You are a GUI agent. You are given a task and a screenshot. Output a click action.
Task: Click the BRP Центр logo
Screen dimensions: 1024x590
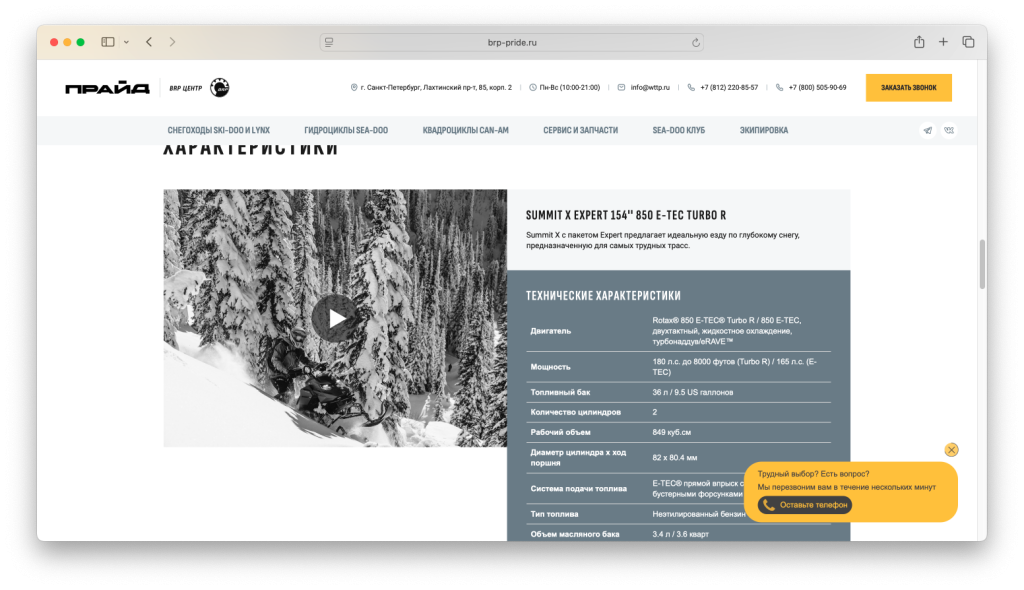(x=199, y=88)
